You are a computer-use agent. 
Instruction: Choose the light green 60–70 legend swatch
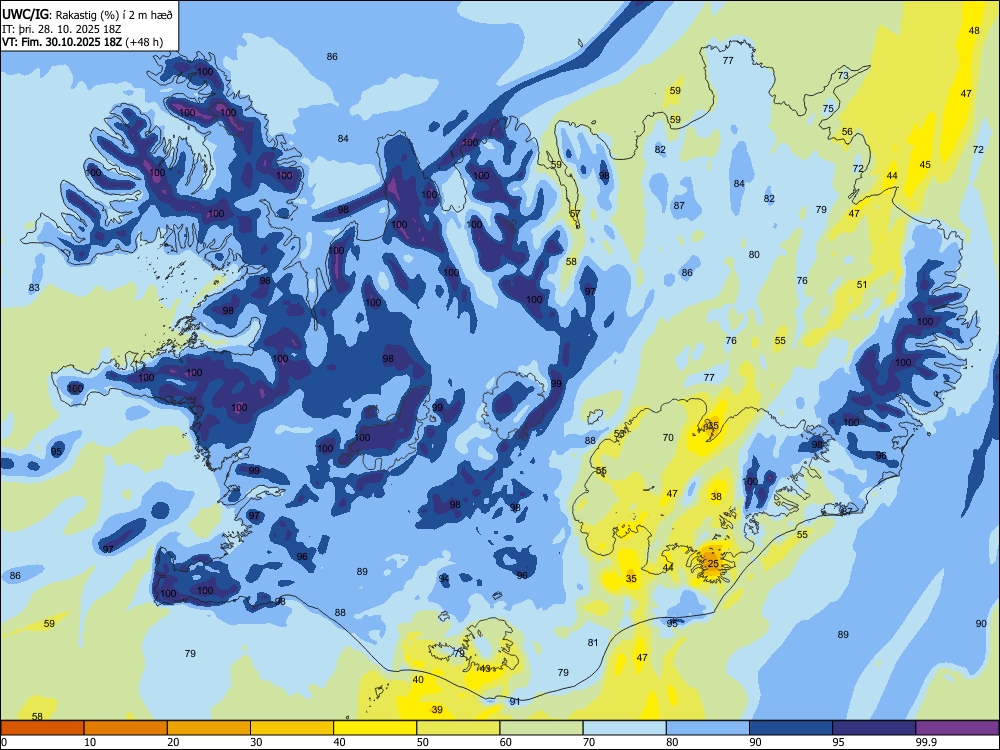click(541, 727)
